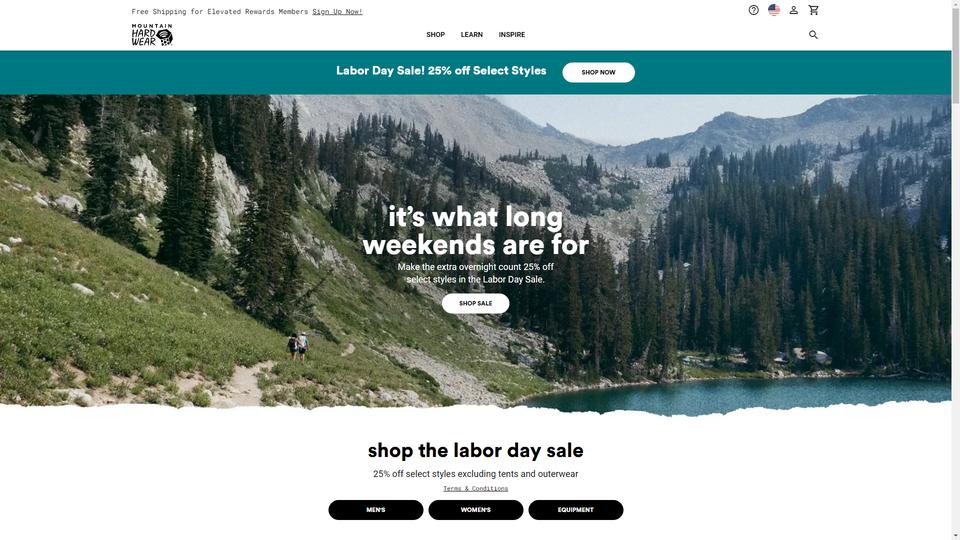Click the Labor Day Sale banner text
Screen dimensions: 960x540
(x=441, y=71)
